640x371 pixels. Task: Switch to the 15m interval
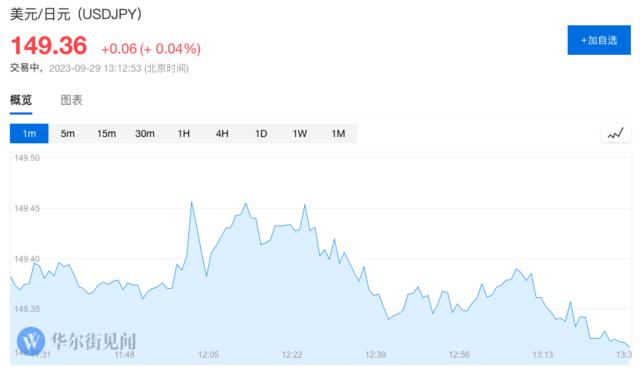click(106, 133)
